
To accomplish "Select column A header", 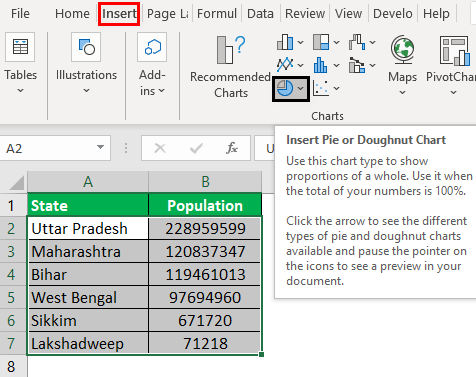I will (x=88, y=182).
